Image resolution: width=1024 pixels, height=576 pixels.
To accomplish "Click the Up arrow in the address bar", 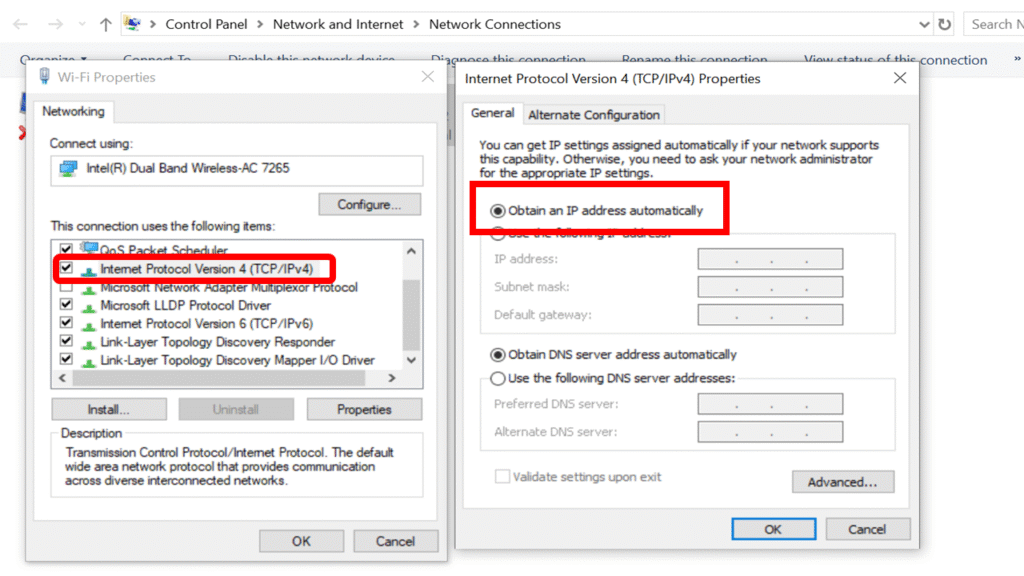I will click(x=106, y=24).
